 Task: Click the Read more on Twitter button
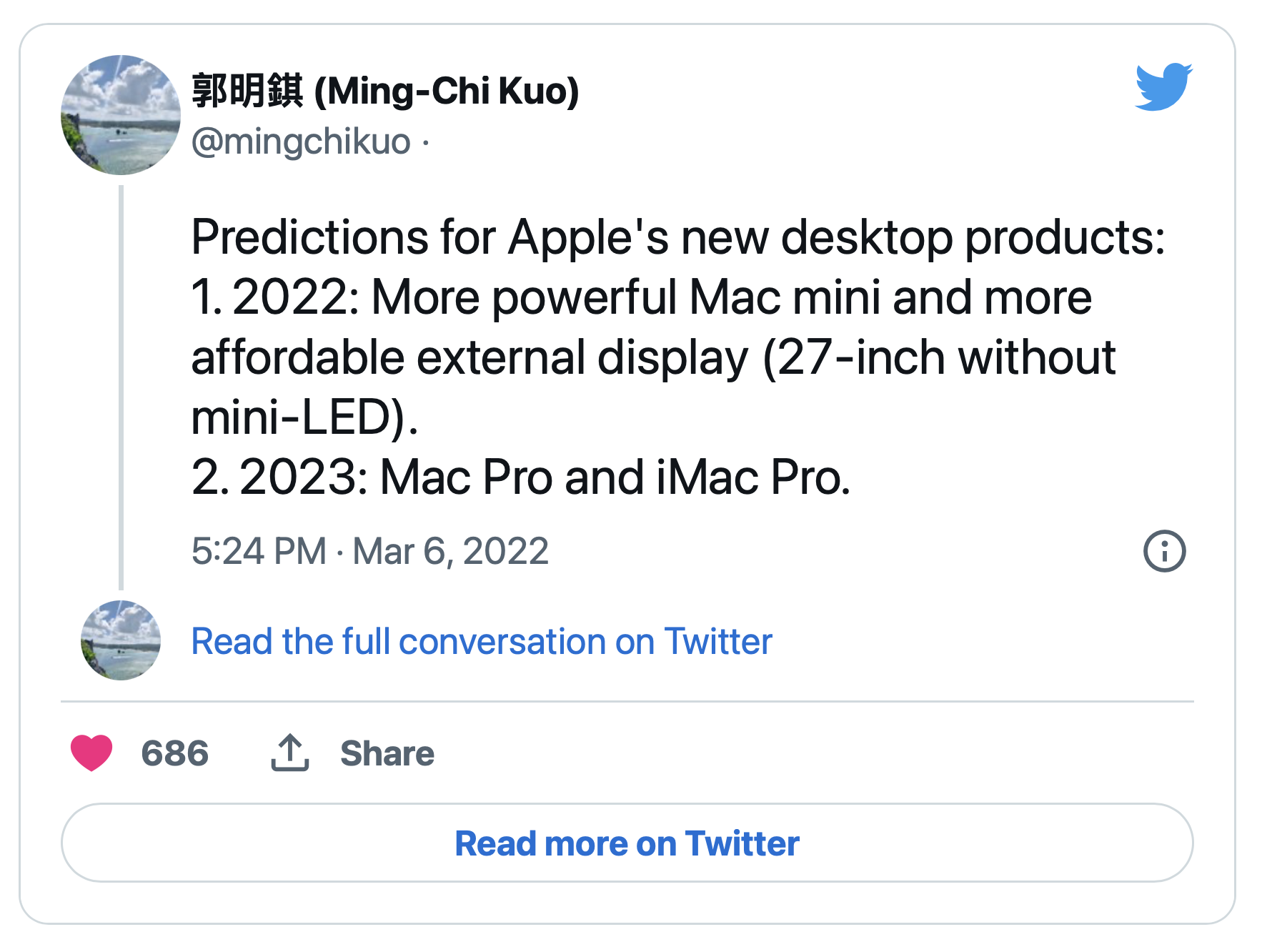(x=627, y=843)
